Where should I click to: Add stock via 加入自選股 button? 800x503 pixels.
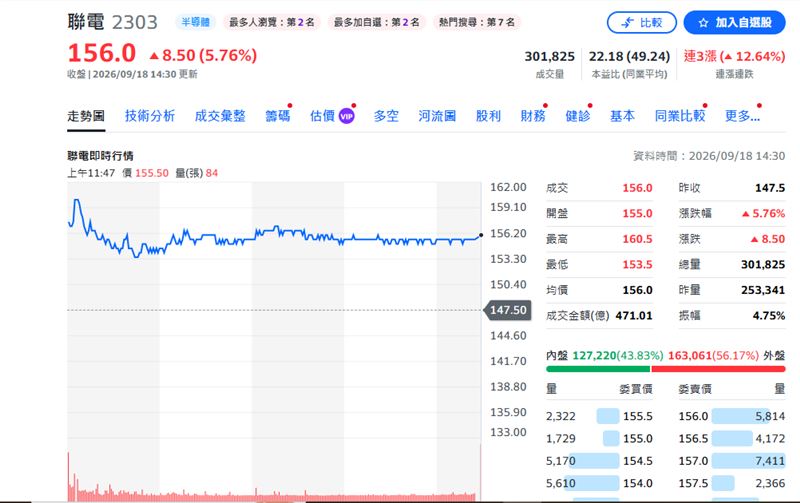click(734, 22)
